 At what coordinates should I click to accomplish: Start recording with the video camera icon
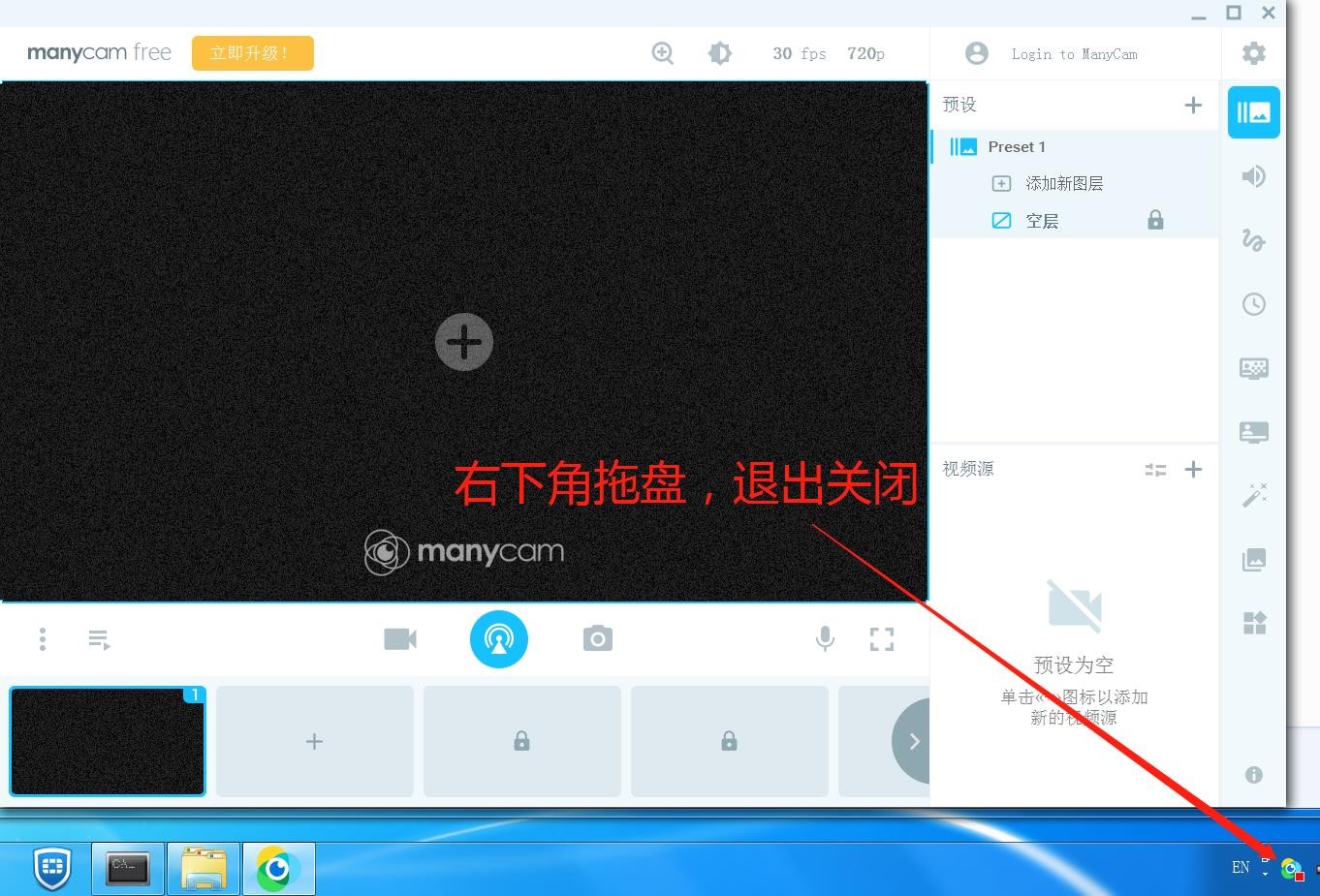[x=400, y=639]
